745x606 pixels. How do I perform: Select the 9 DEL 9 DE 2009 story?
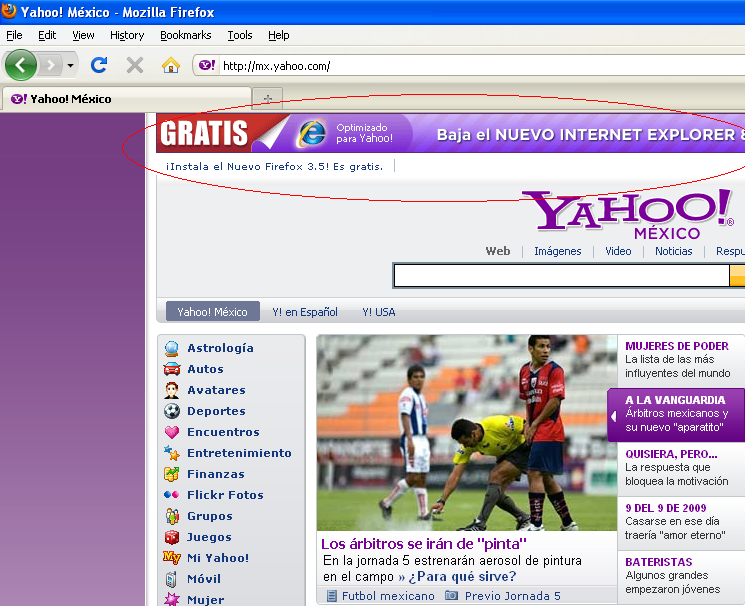coord(681,522)
